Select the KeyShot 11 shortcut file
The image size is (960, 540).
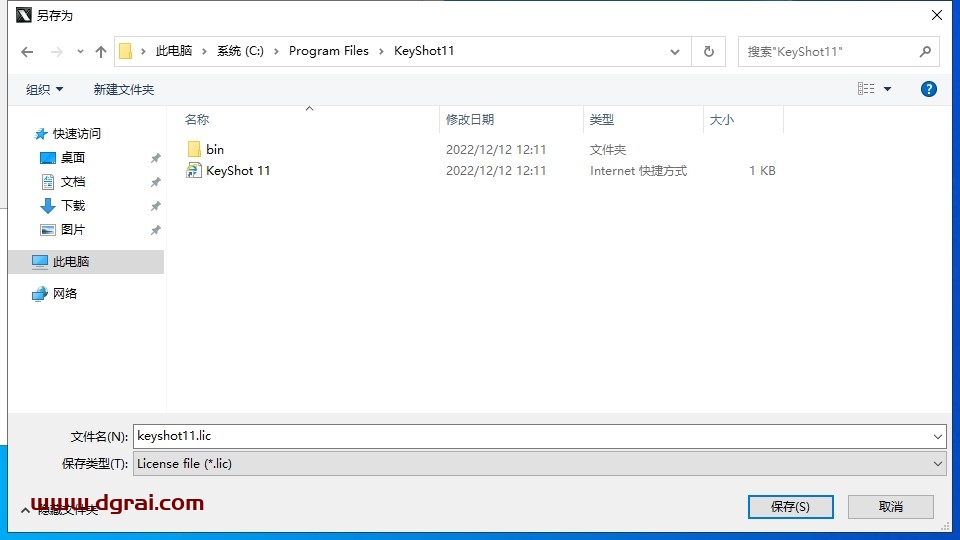point(238,171)
